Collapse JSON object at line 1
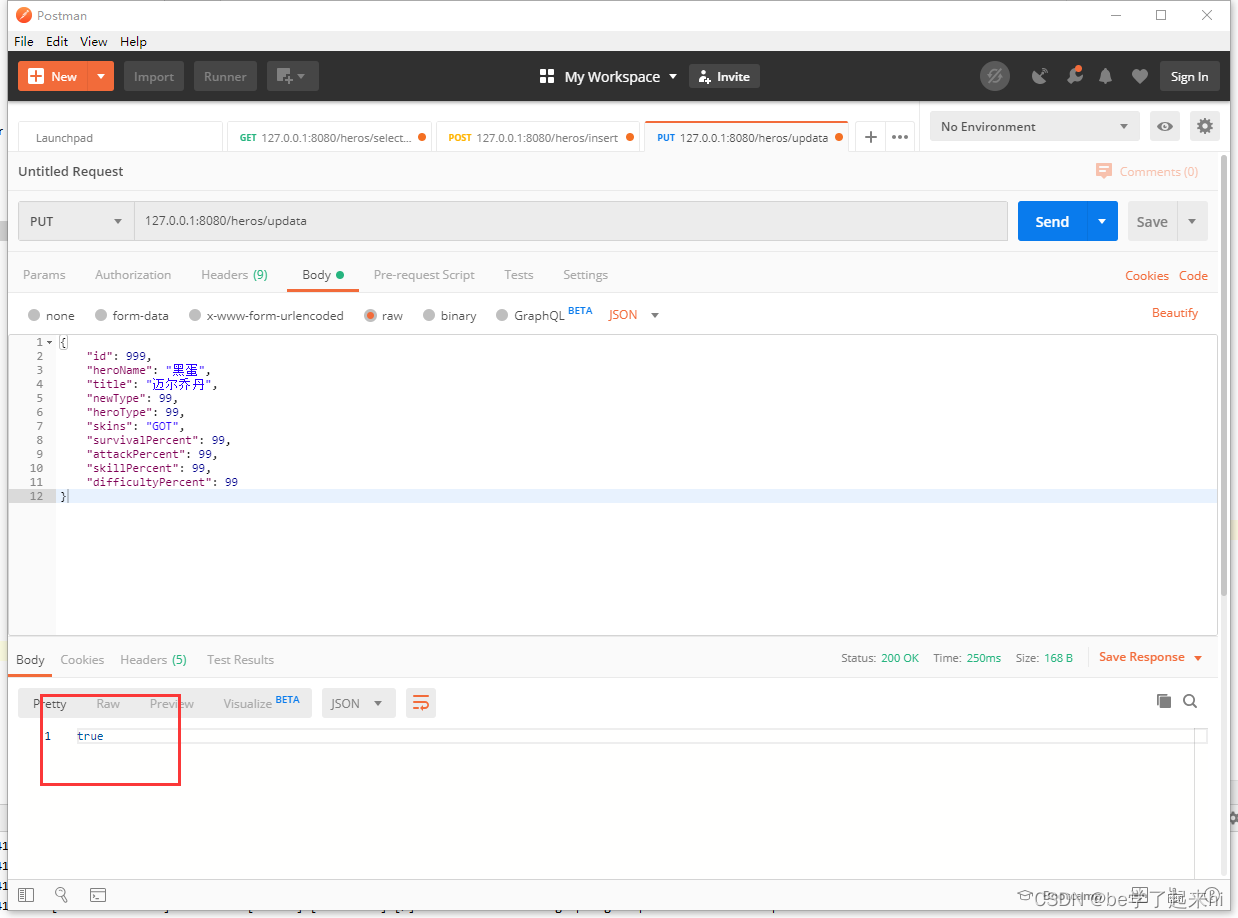The width and height of the screenshot is (1238, 918). 50,343
